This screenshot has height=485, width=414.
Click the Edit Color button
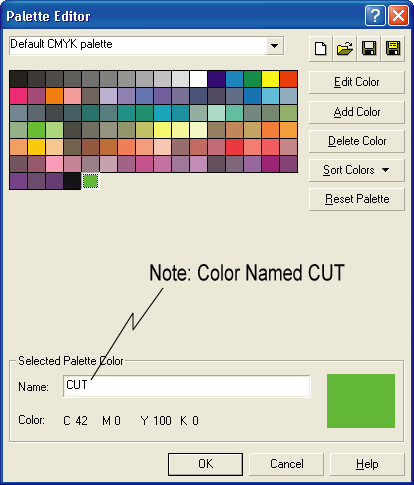coord(357,82)
